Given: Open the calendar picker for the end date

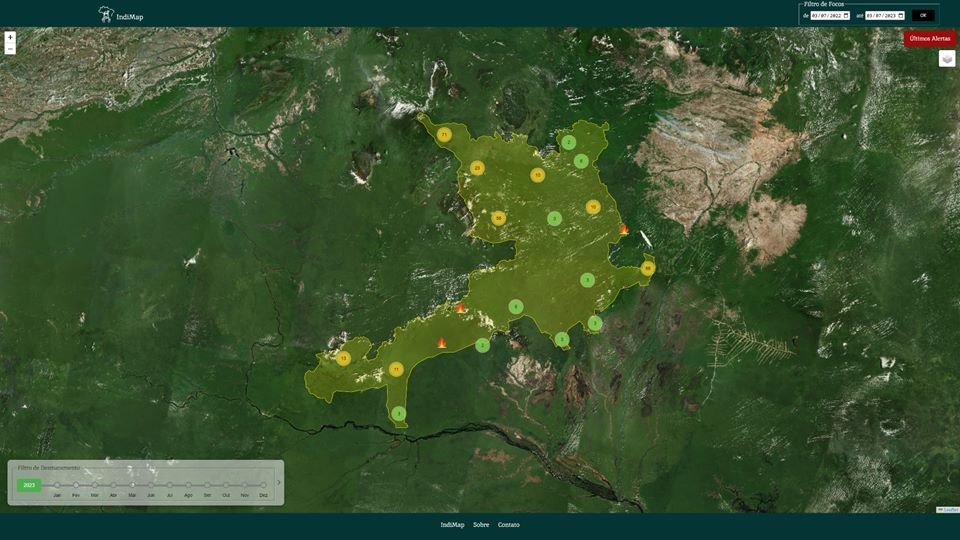Looking at the screenshot, I should [900, 15].
